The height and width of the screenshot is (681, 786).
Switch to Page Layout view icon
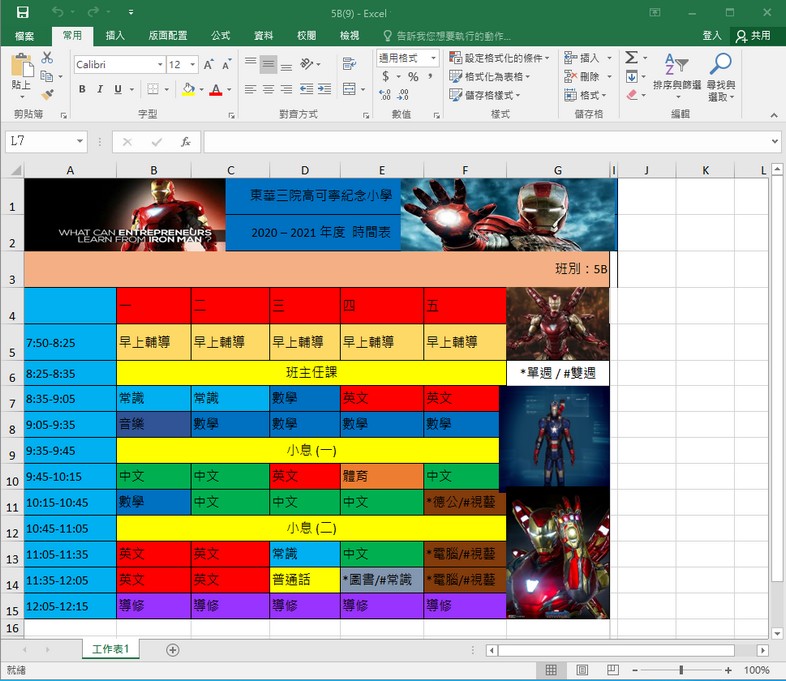[x=582, y=670]
